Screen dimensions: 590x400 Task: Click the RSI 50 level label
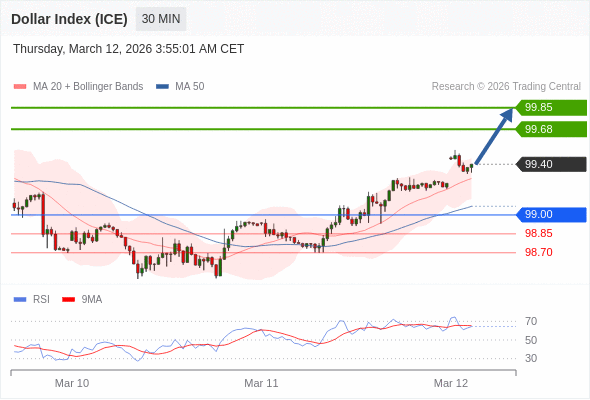click(531, 340)
